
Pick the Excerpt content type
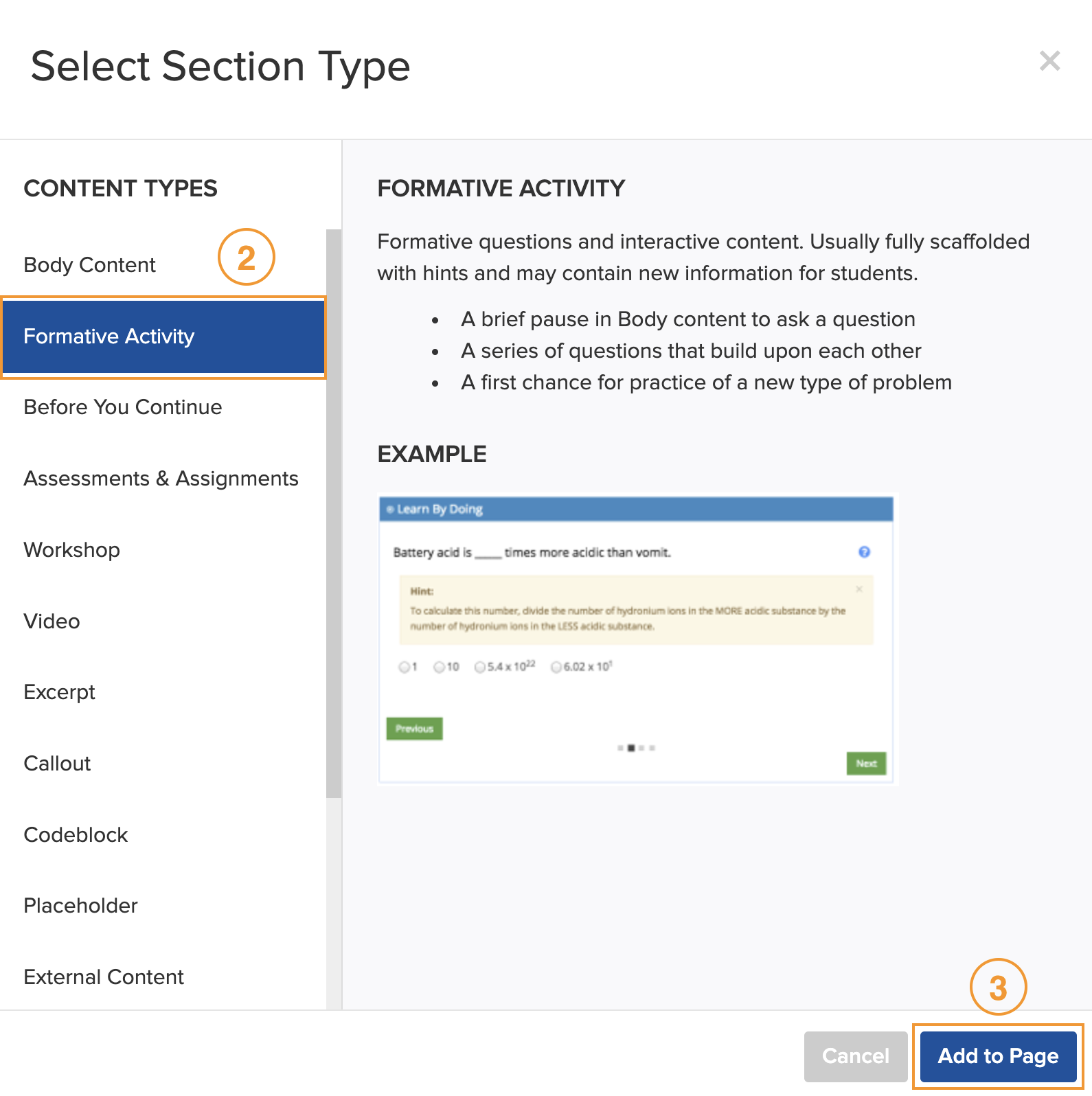point(163,692)
